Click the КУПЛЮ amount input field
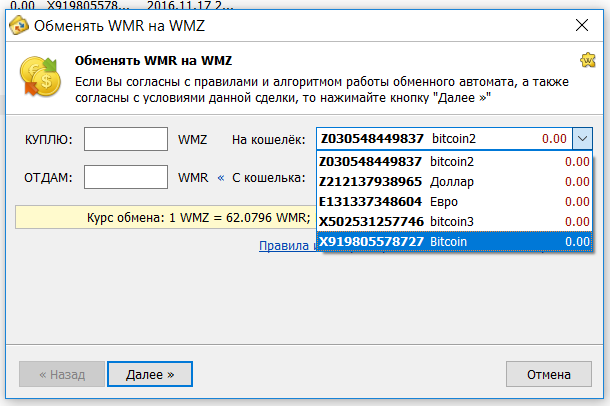Viewport: 610px width, 406px height. pyautogui.click(x=126, y=139)
